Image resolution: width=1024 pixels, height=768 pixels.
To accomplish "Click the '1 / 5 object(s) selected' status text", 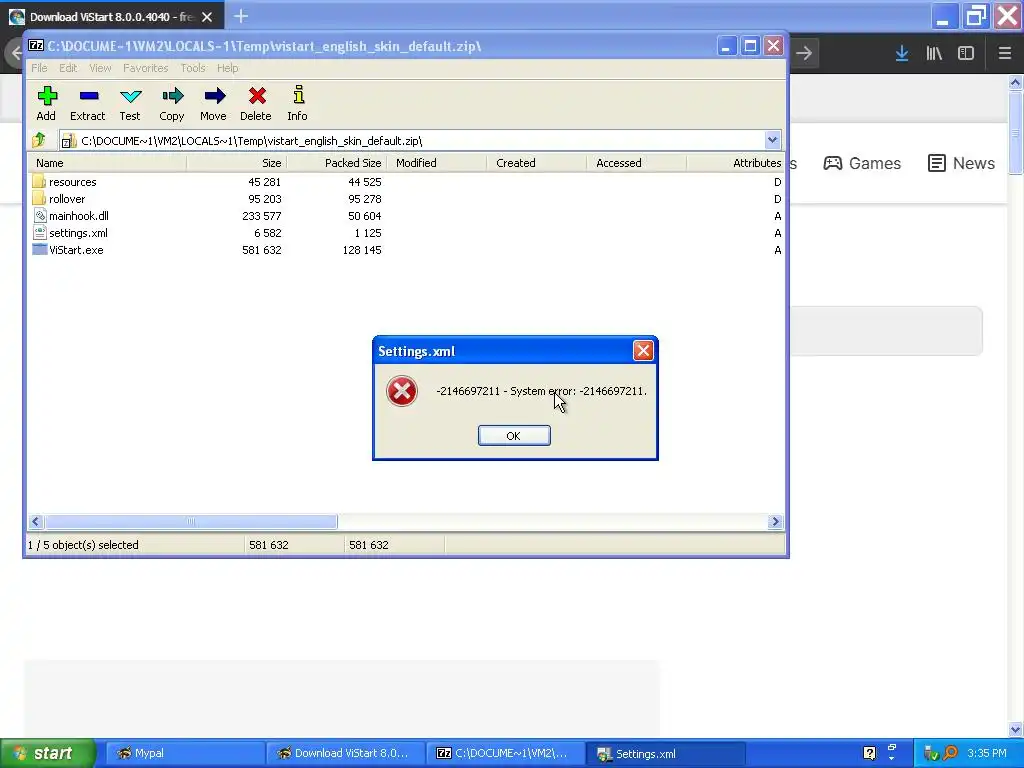I will click(83, 545).
